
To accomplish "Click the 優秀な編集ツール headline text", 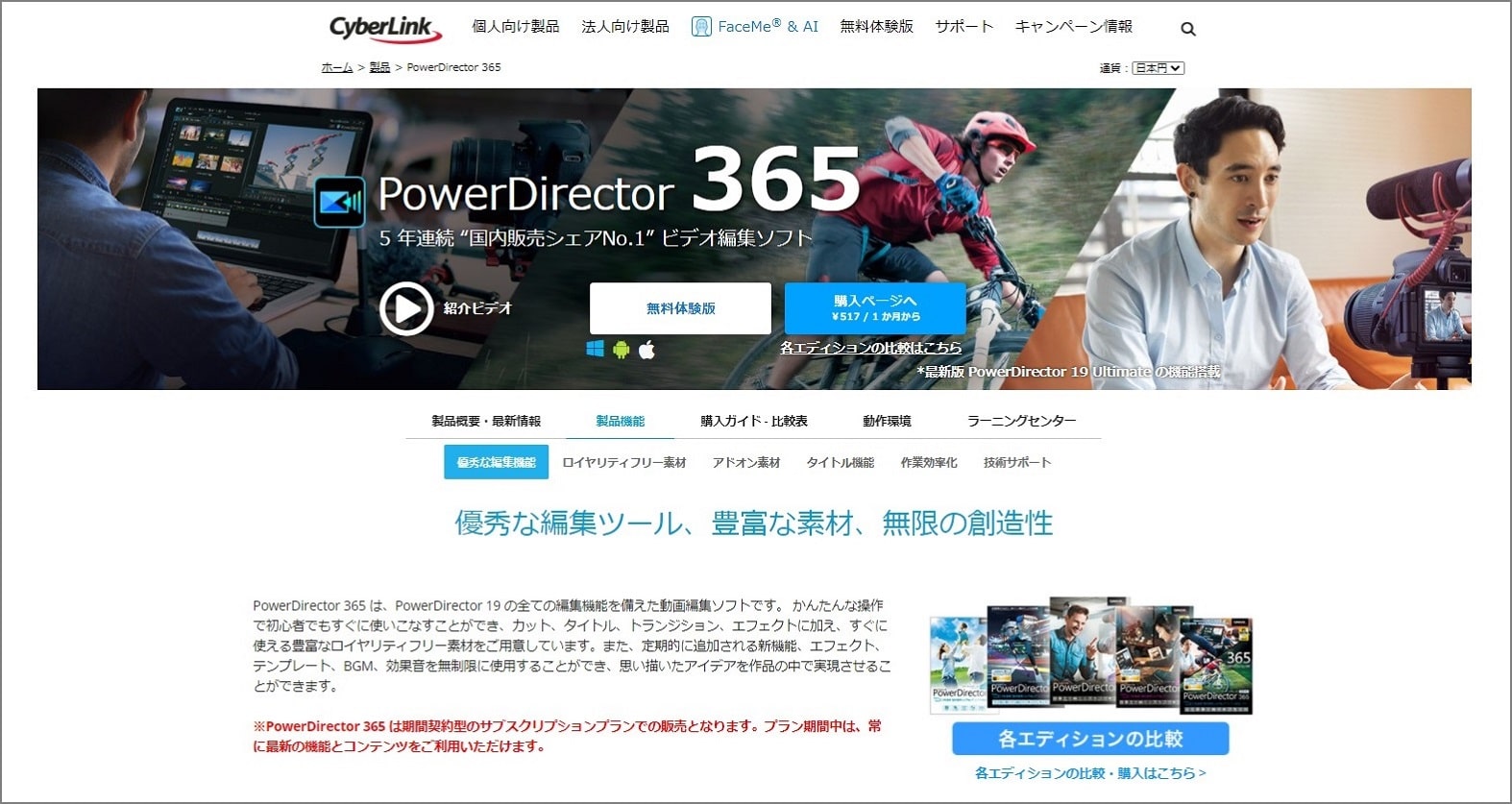I will coord(754,524).
